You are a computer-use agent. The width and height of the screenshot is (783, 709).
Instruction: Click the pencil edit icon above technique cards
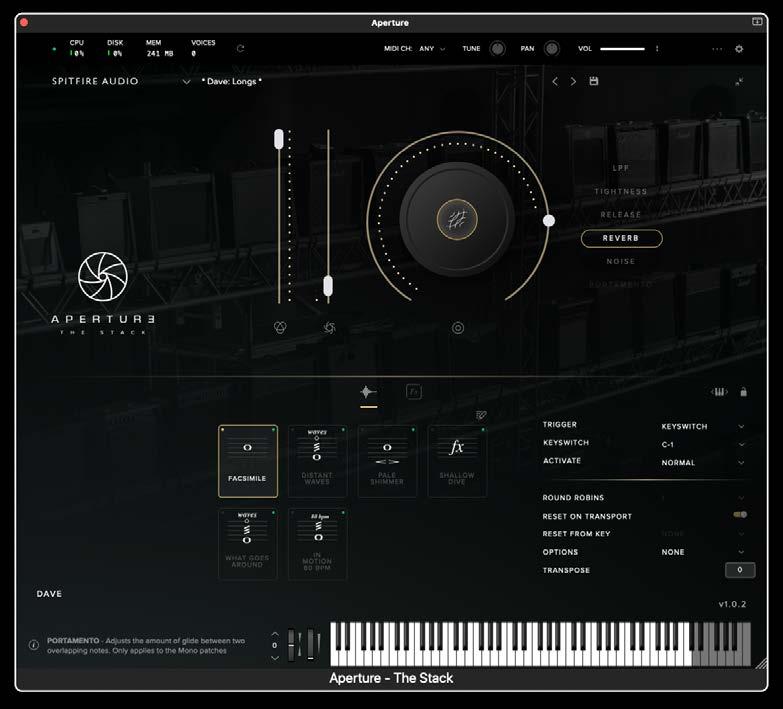tap(481, 415)
